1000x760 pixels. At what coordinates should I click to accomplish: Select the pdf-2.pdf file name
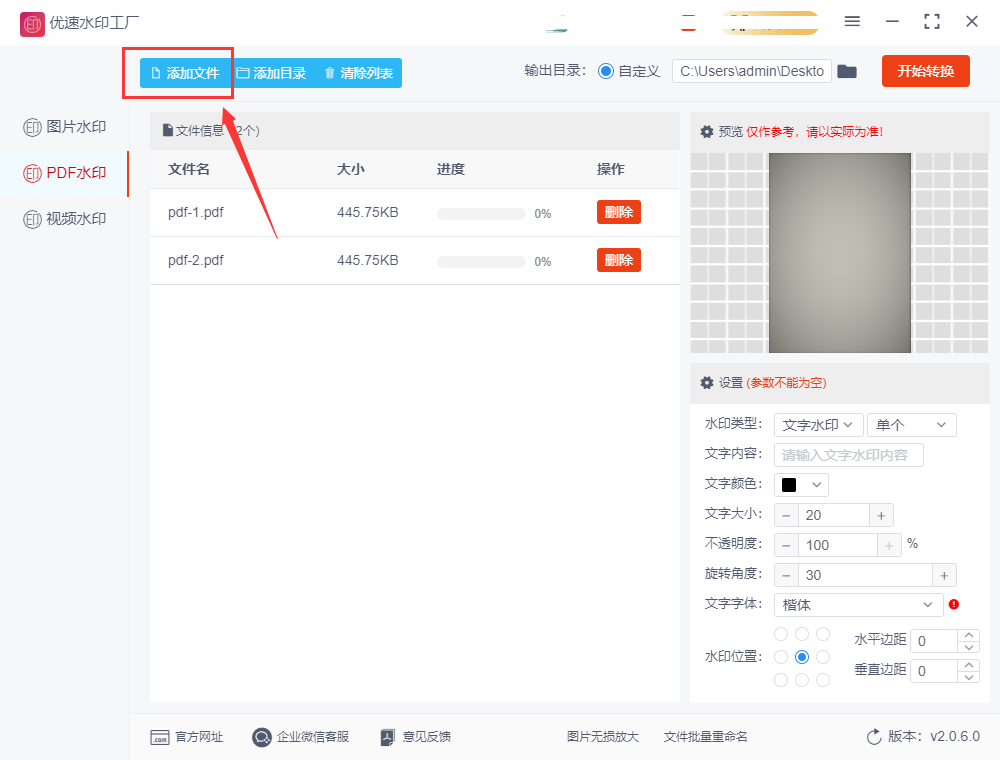(x=196, y=260)
